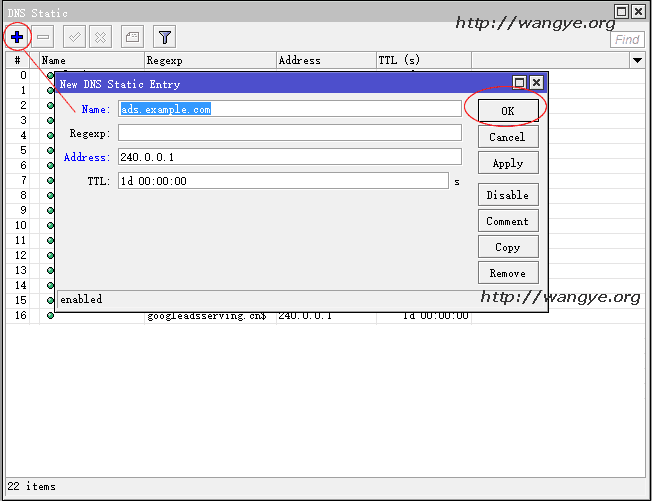Maximize the DNS Static window

[x=621, y=12]
